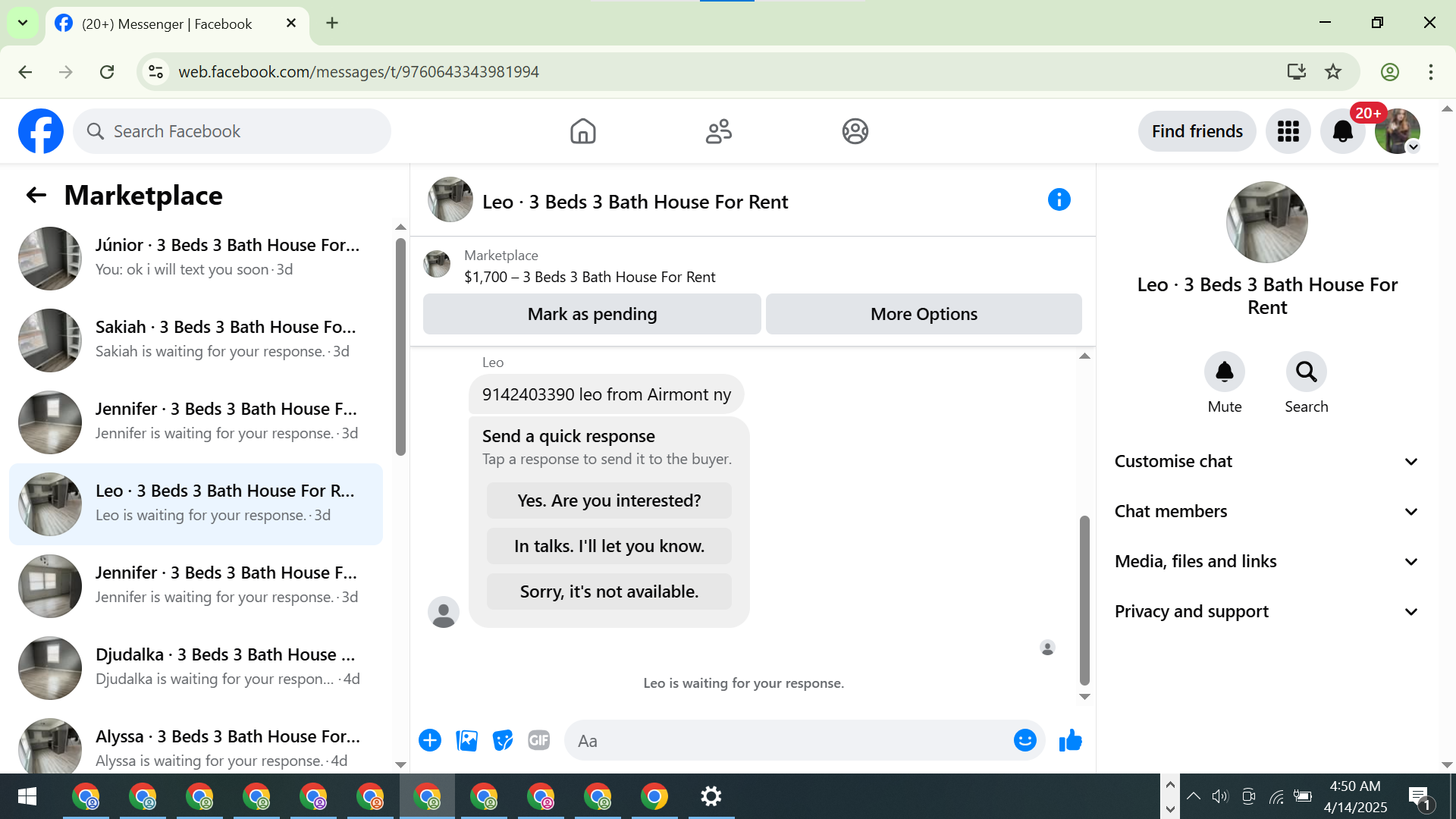Open the notifications bell
Image resolution: width=1456 pixels, height=819 pixels.
tap(1342, 131)
